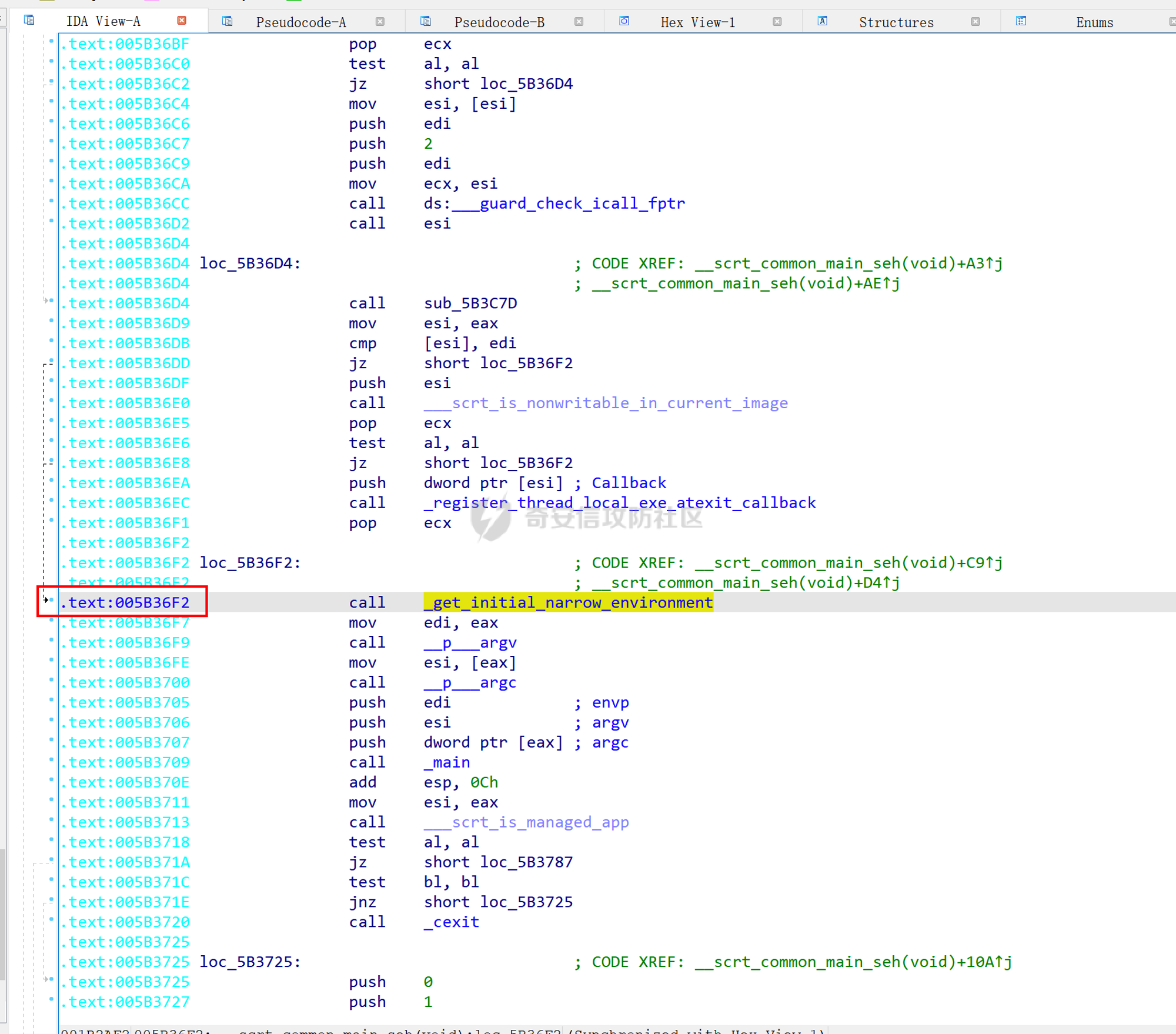Follow the _main function call

click(x=447, y=762)
